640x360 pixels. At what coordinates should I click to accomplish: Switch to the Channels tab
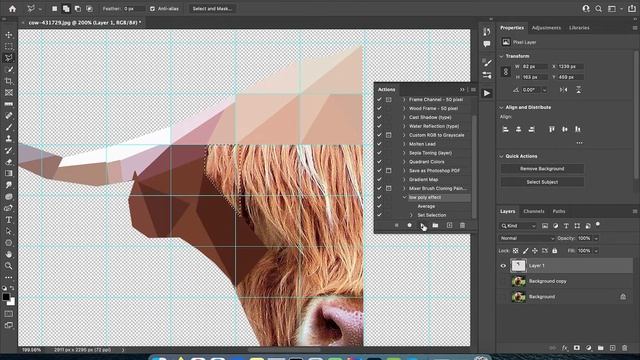(x=534, y=211)
